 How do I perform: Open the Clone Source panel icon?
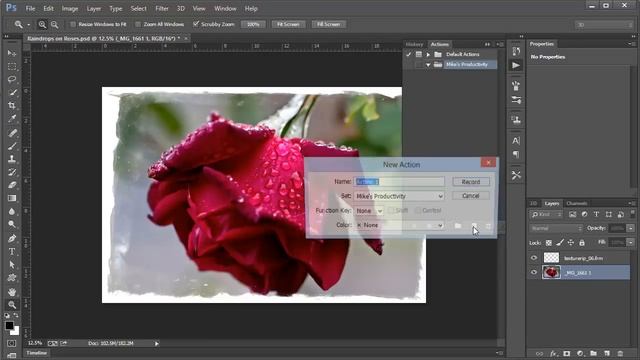click(x=516, y=120)
